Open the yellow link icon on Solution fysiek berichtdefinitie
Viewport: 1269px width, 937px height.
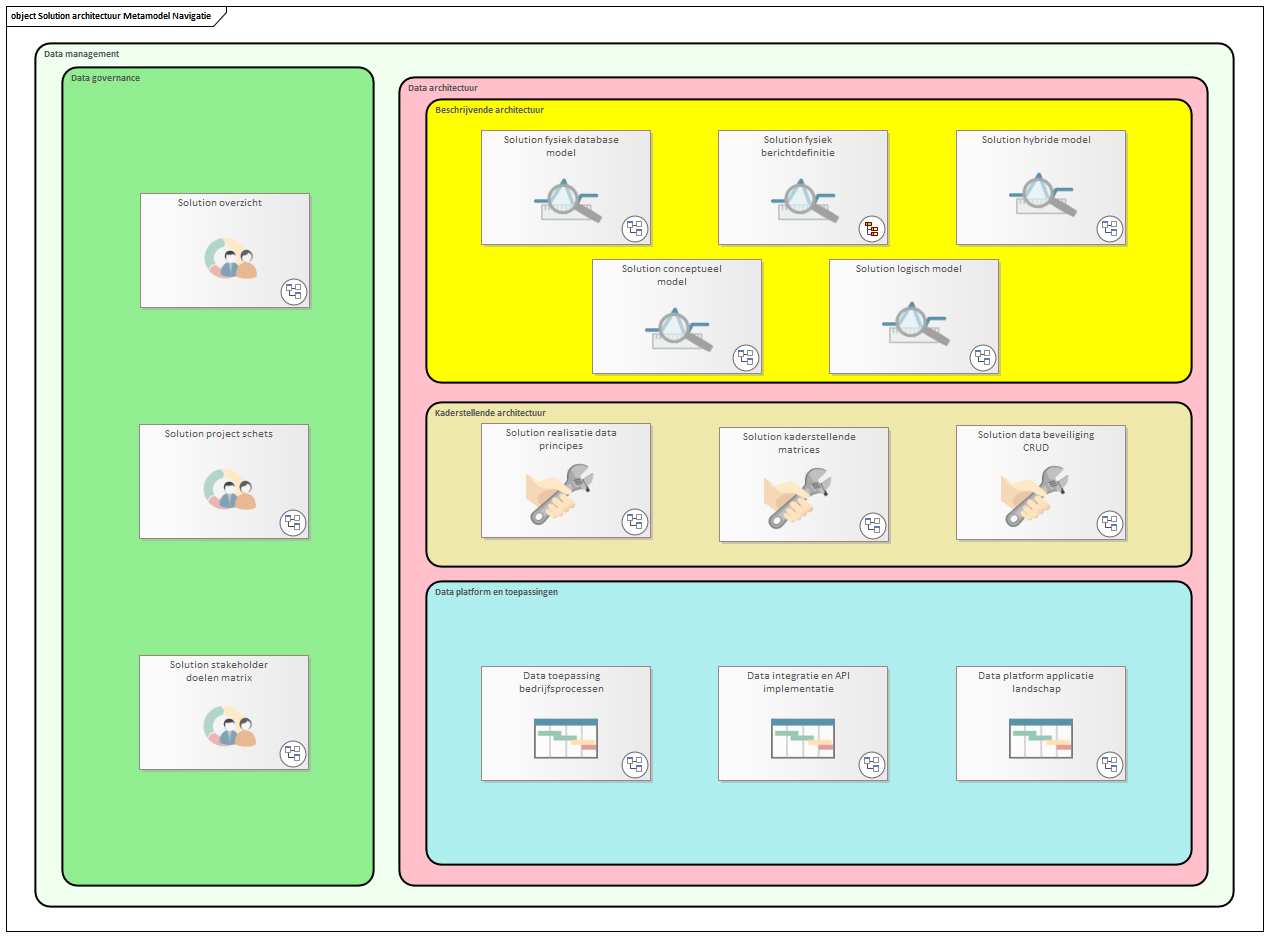[x=872, y=229]
